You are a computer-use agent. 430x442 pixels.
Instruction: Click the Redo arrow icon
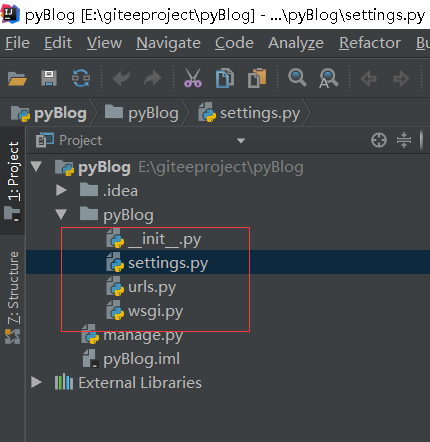153,79
